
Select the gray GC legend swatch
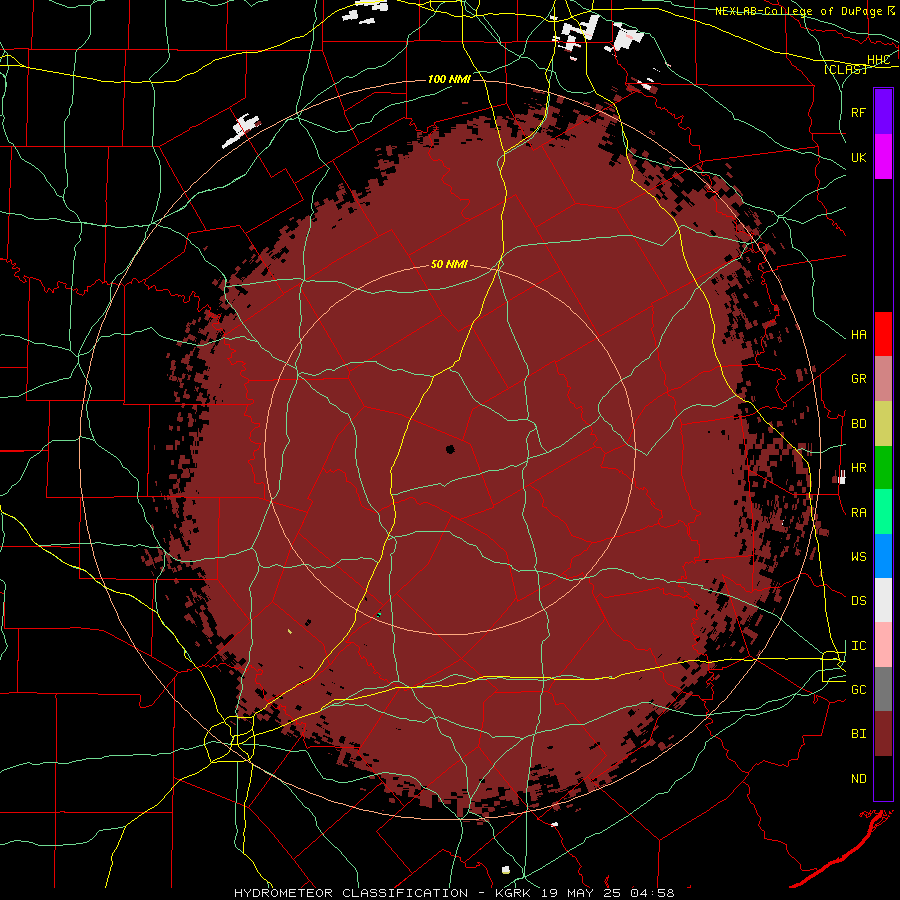point(883,689)
